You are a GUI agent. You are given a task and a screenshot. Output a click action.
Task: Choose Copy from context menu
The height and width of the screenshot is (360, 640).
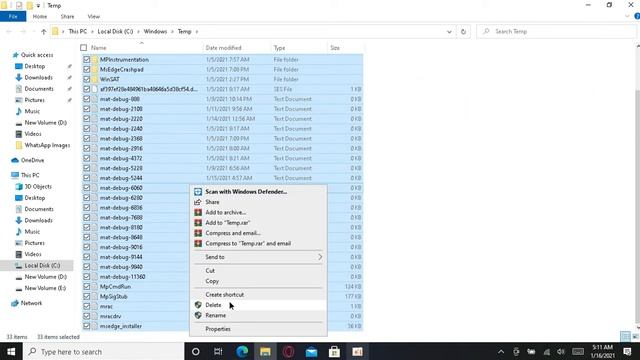pos(258,281)
